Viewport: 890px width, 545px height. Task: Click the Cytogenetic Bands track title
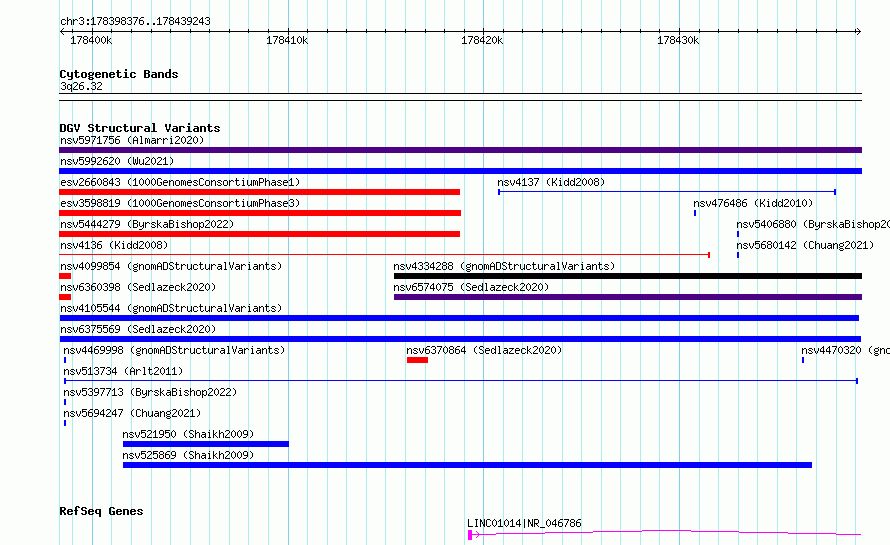pyautogui.click(x=119, y=74)
